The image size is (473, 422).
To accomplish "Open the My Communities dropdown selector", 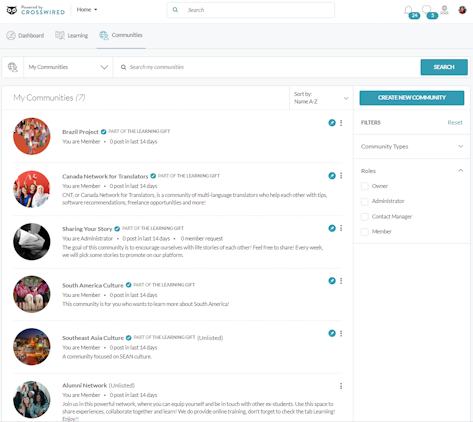I will coord(68,67).
